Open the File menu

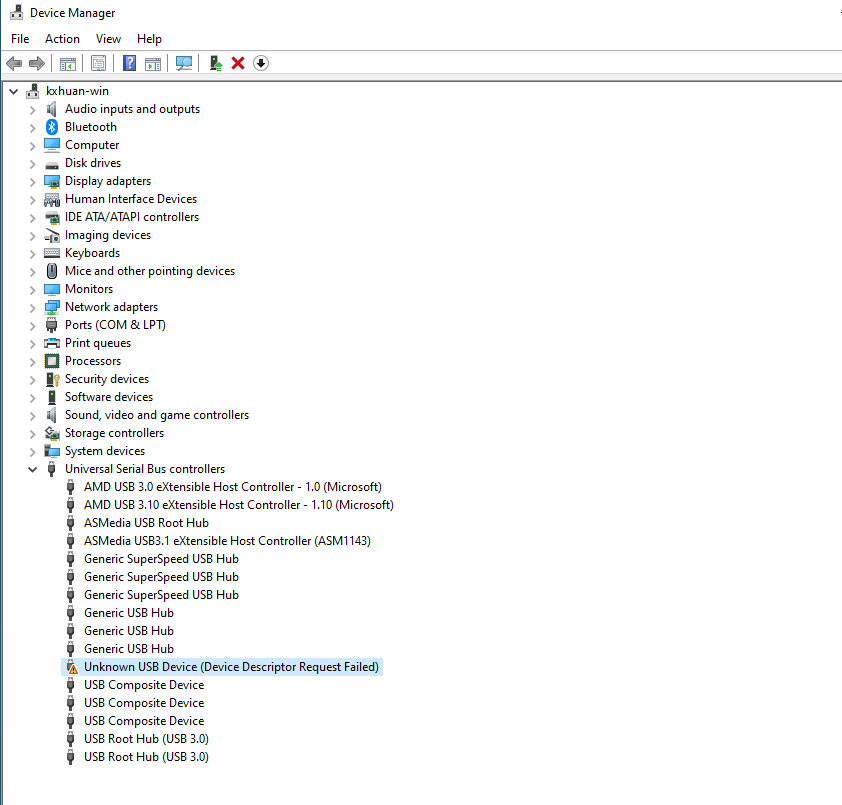(x=20, y=39)
